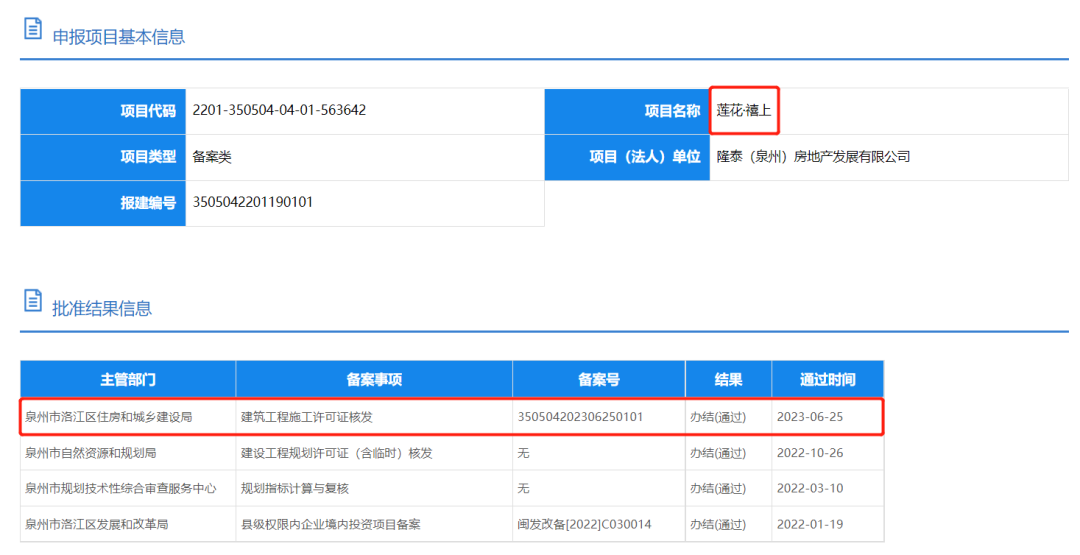
Task: Select the 建筑工程施工许可证核发 item
Action: 307,417
